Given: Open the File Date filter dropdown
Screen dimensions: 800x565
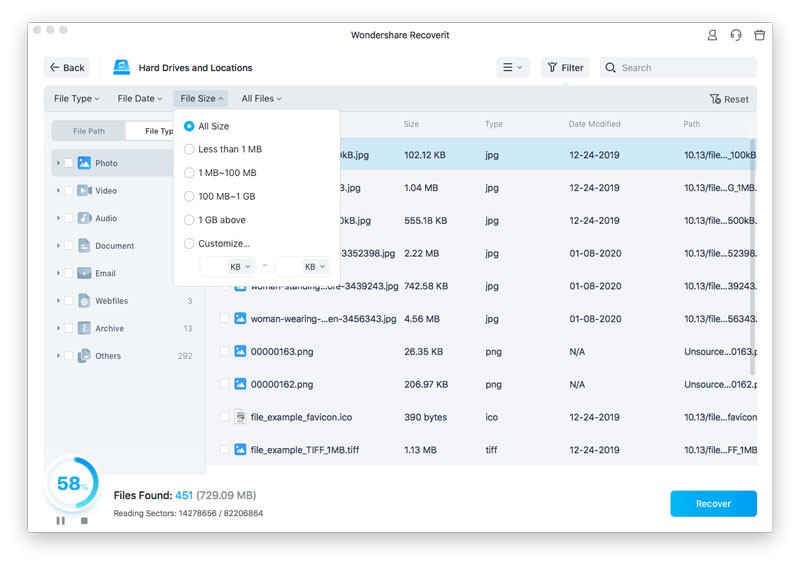Looking at the screenshot, I should (x=139, y=99).
